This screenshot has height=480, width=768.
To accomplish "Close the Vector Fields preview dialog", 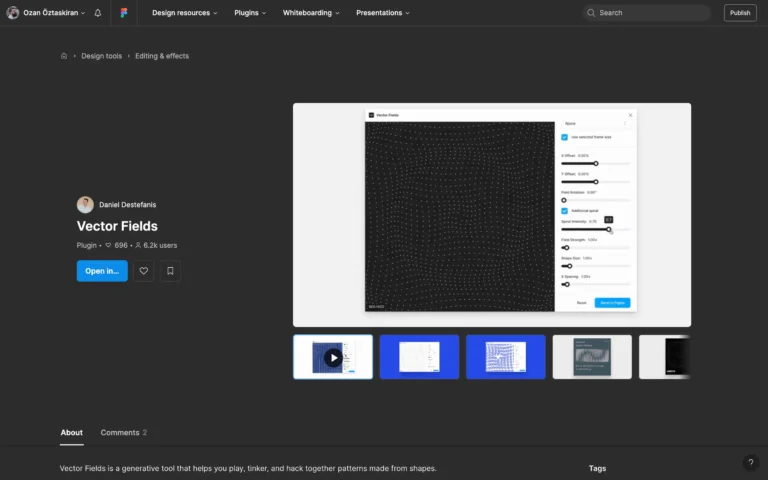I will point(630,115).
